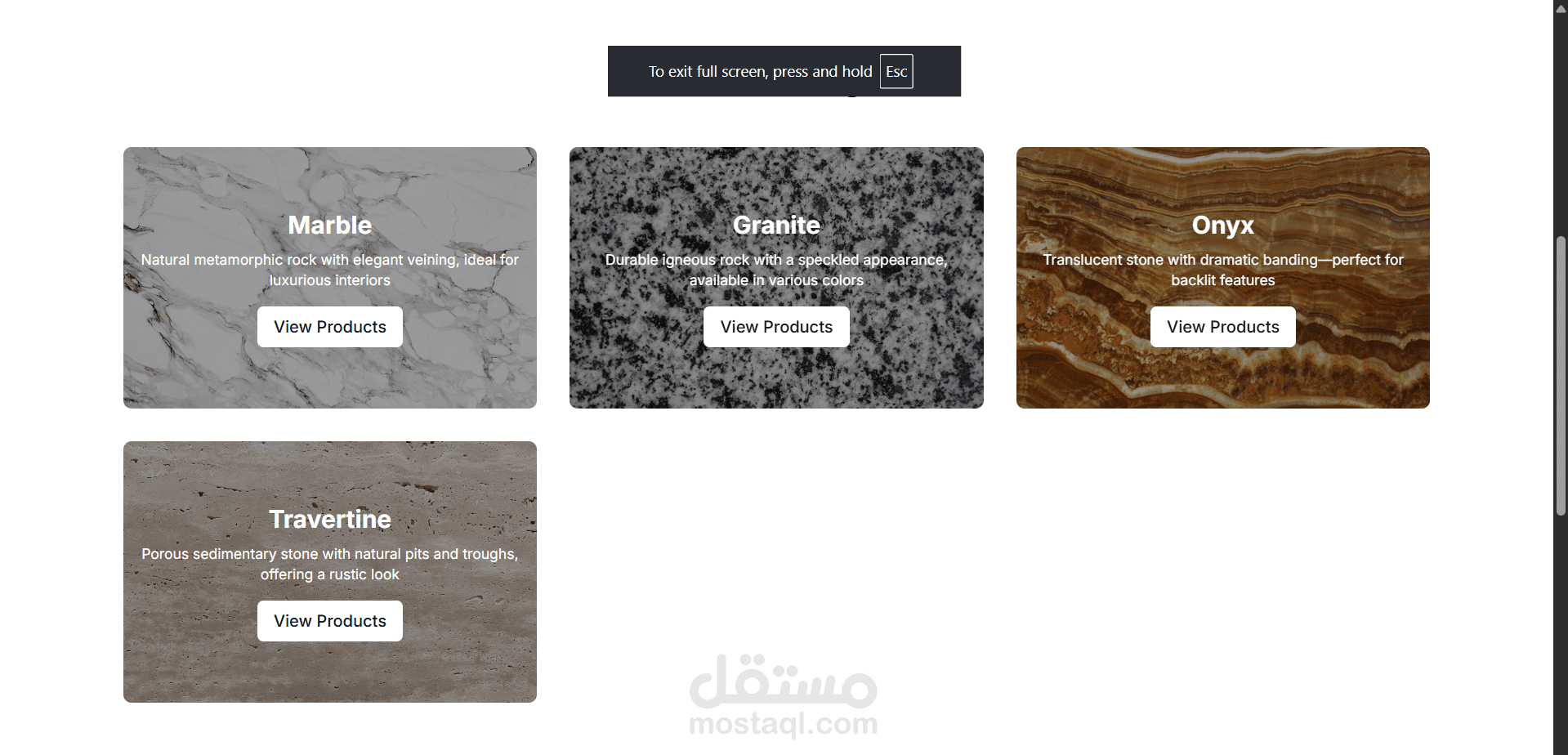
Task: Click the Granite card title
Action: (x=776, y=225)
